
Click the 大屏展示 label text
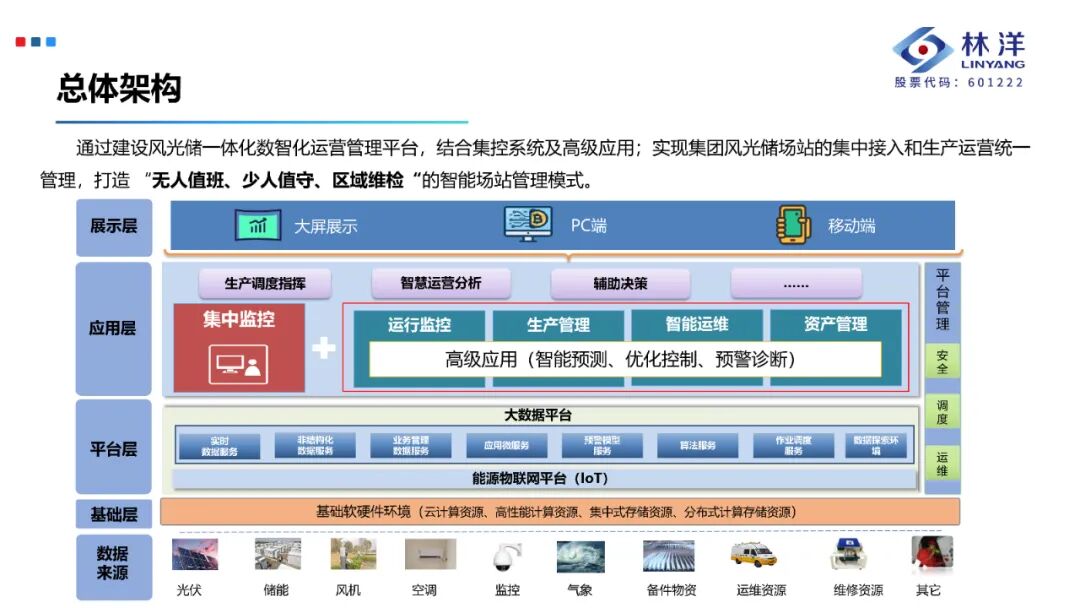click(x=326, y=227)
